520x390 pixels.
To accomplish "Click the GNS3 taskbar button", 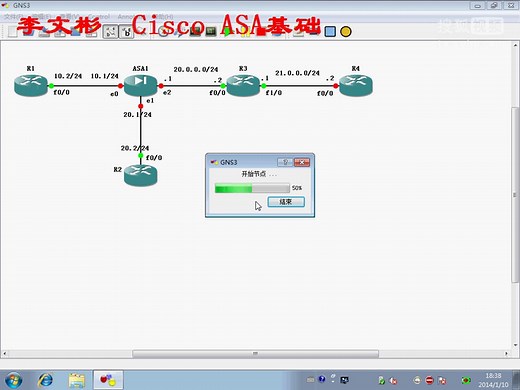I will [x=108, y=380].
